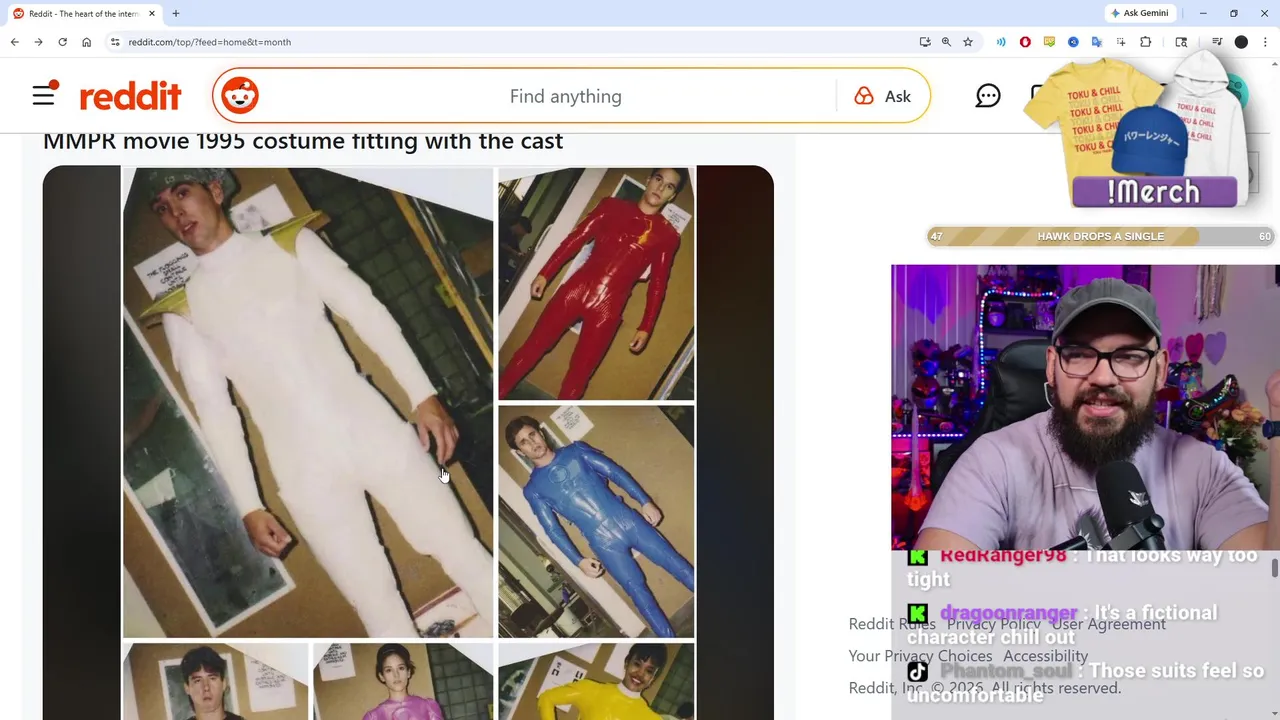The height and width of the screenshot is (720, 1280).
Task: Click the RedRanger98 chat username
Action: (1002, 556)
